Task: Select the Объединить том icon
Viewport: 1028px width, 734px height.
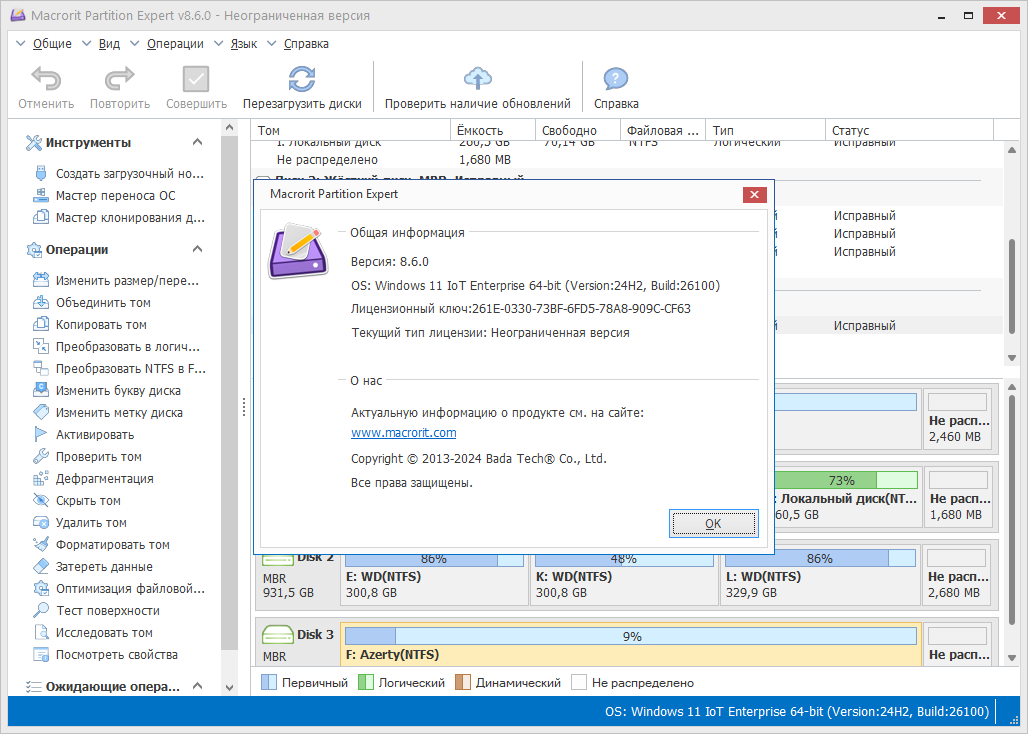Action: click(x=41, y=302)
